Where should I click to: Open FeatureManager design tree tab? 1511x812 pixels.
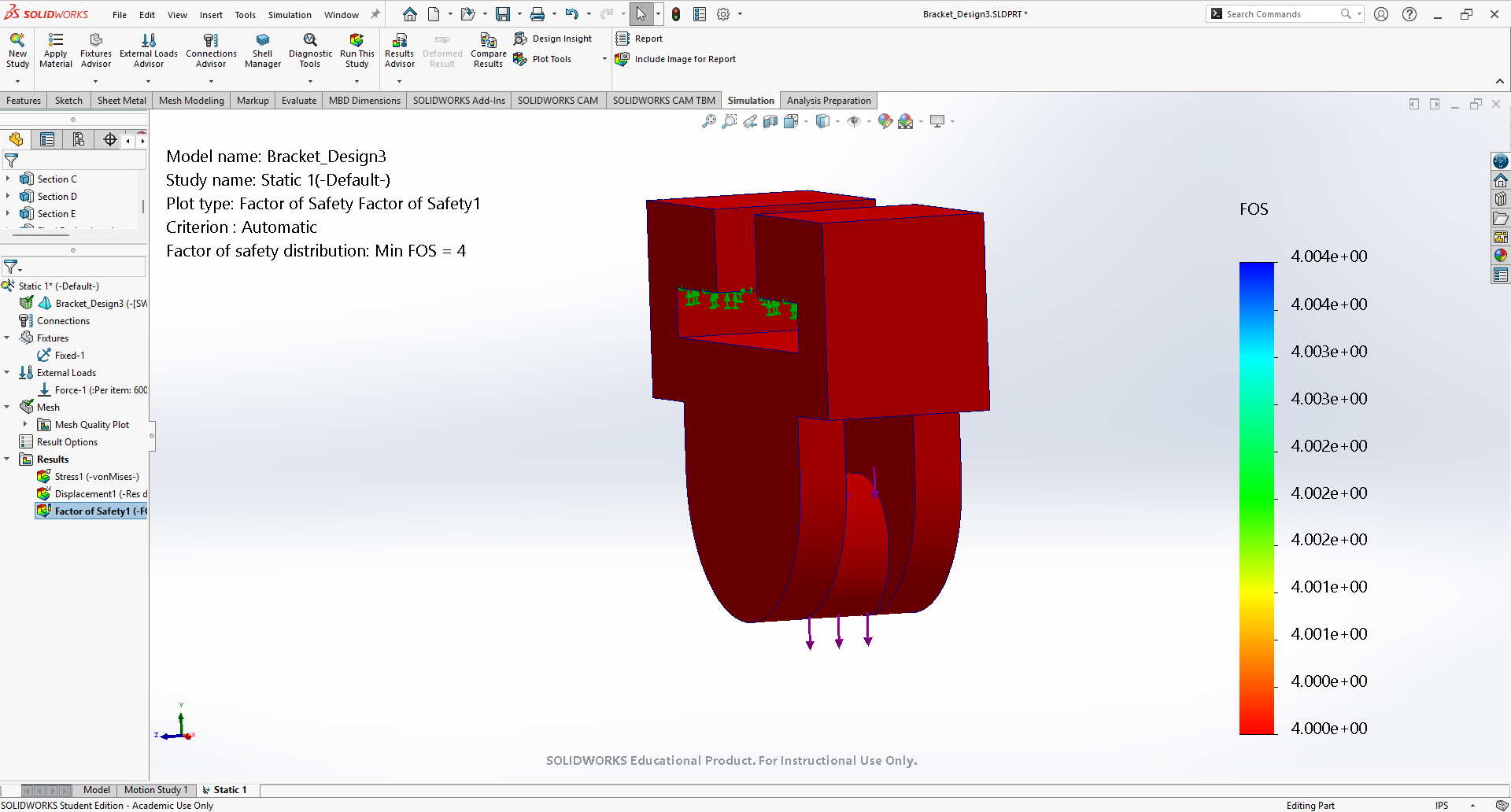[x=16, y=139]
